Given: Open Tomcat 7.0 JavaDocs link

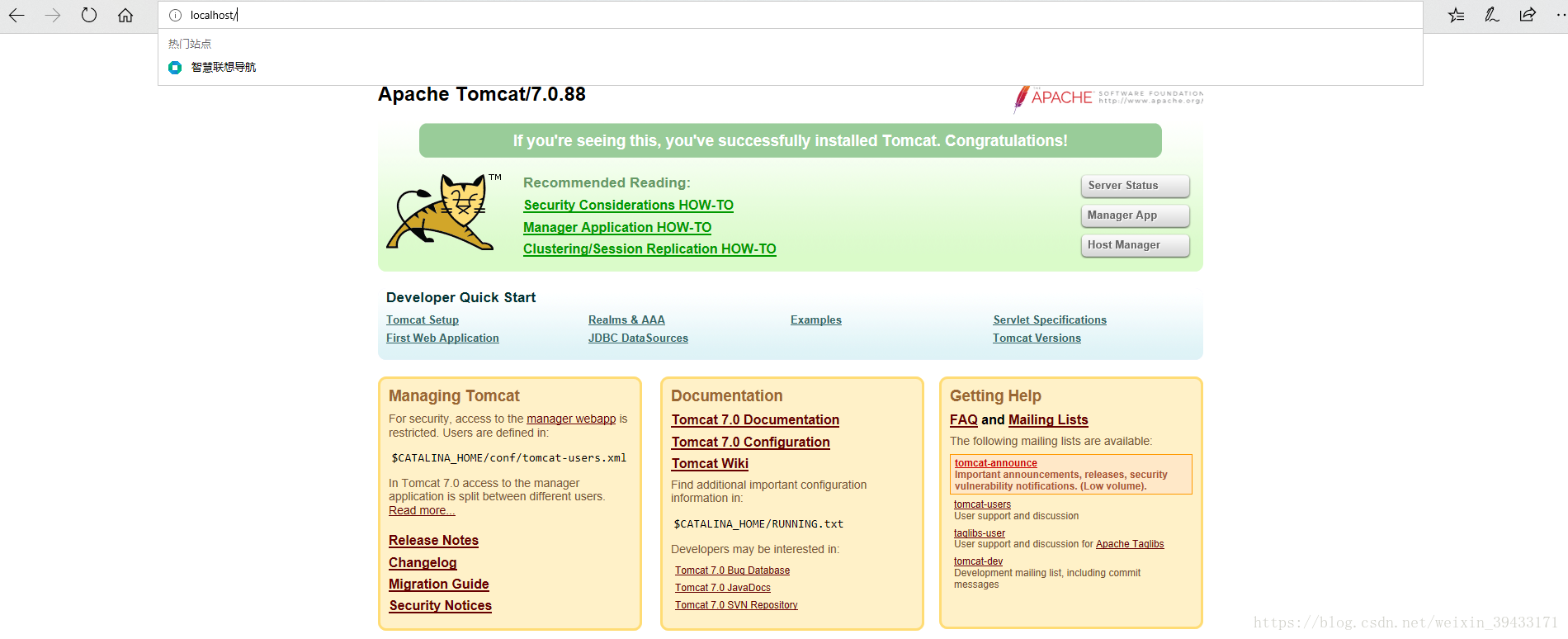Looking at the screenshot, I should click(723, 588).
